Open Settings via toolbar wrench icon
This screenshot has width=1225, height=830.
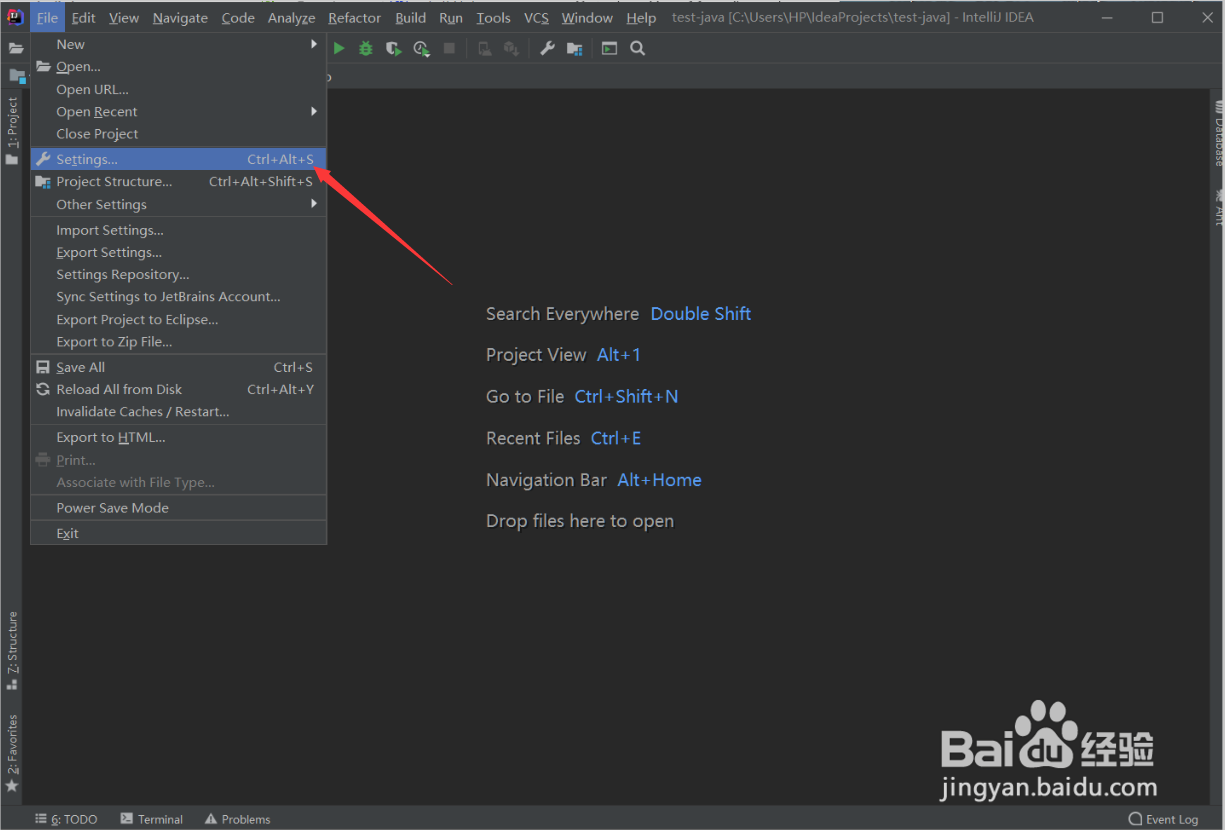[x=547, y=48]
